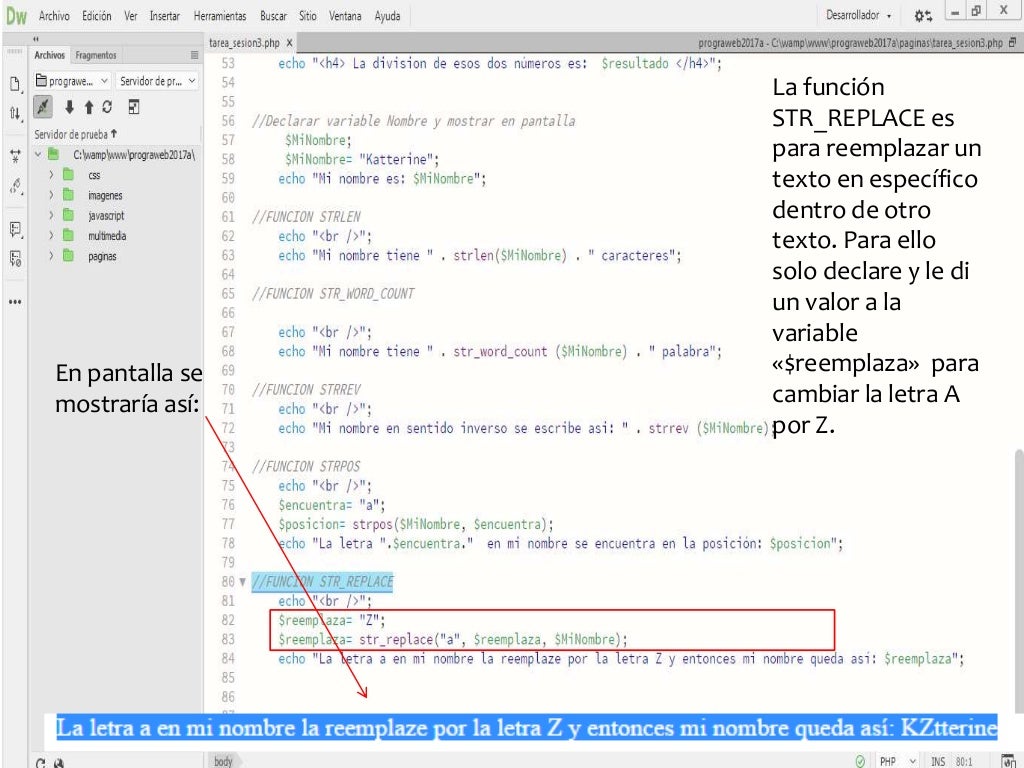Image resolution: width=1024 pixels, height=768 pixels.
Task: Click the refresh/synchronize icon in Files panel
Action: [107, 107]
